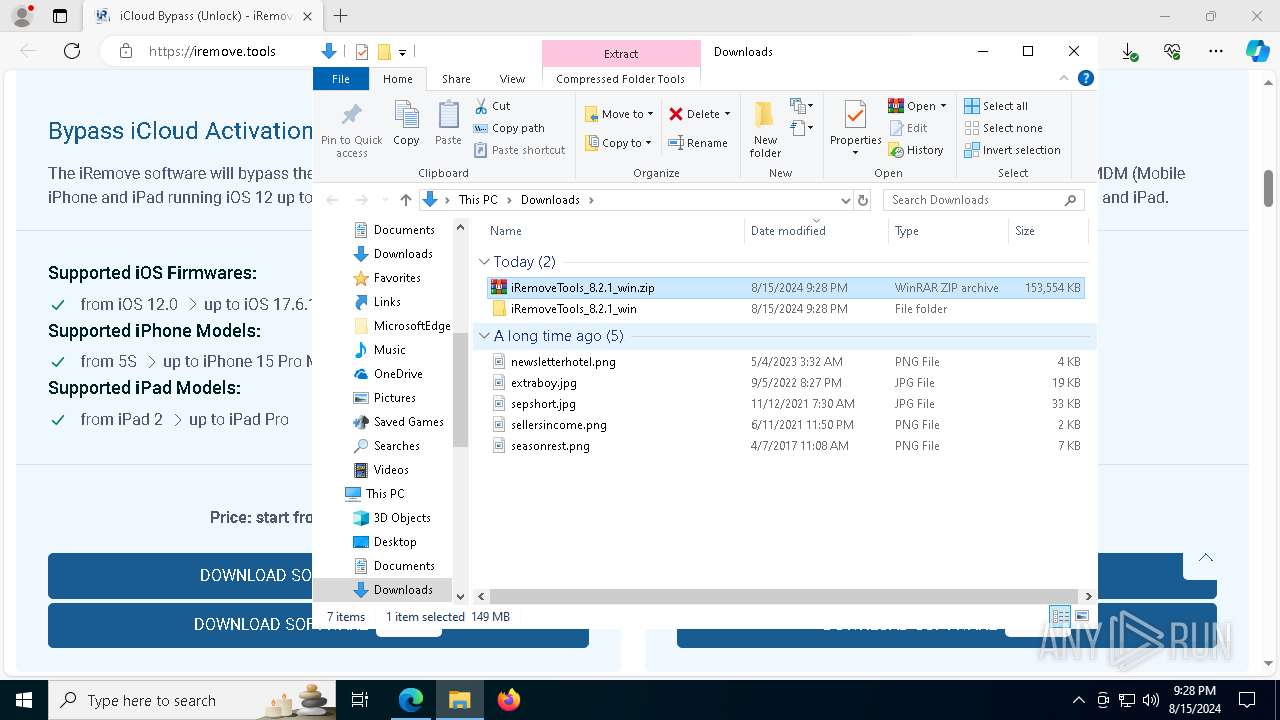The width and height of the screenshot is (1280, 720).
Task: Click the Paste shortcut command
Action: click(x=520, y=150)
